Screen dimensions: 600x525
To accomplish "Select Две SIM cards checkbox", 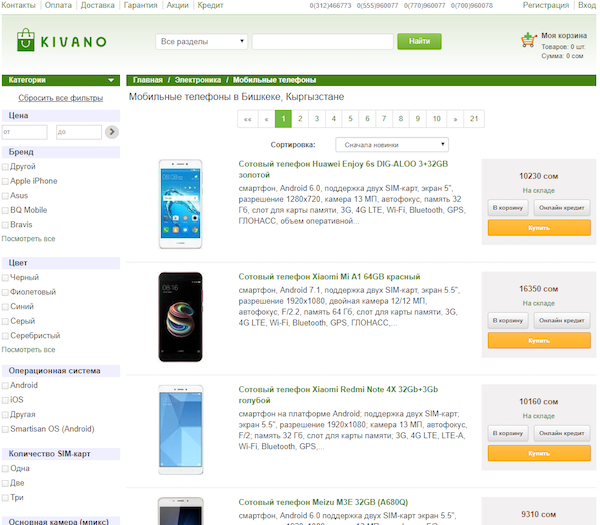I will (x=5, y=483).
